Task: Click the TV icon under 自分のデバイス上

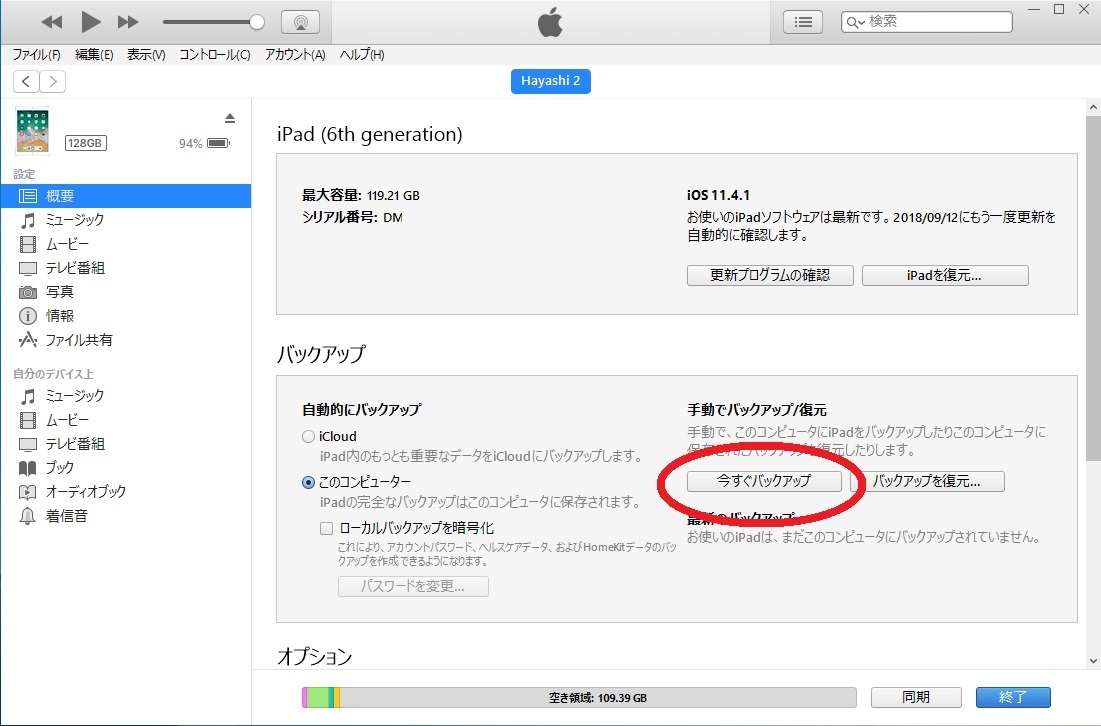Action: [x=27, y=444]
